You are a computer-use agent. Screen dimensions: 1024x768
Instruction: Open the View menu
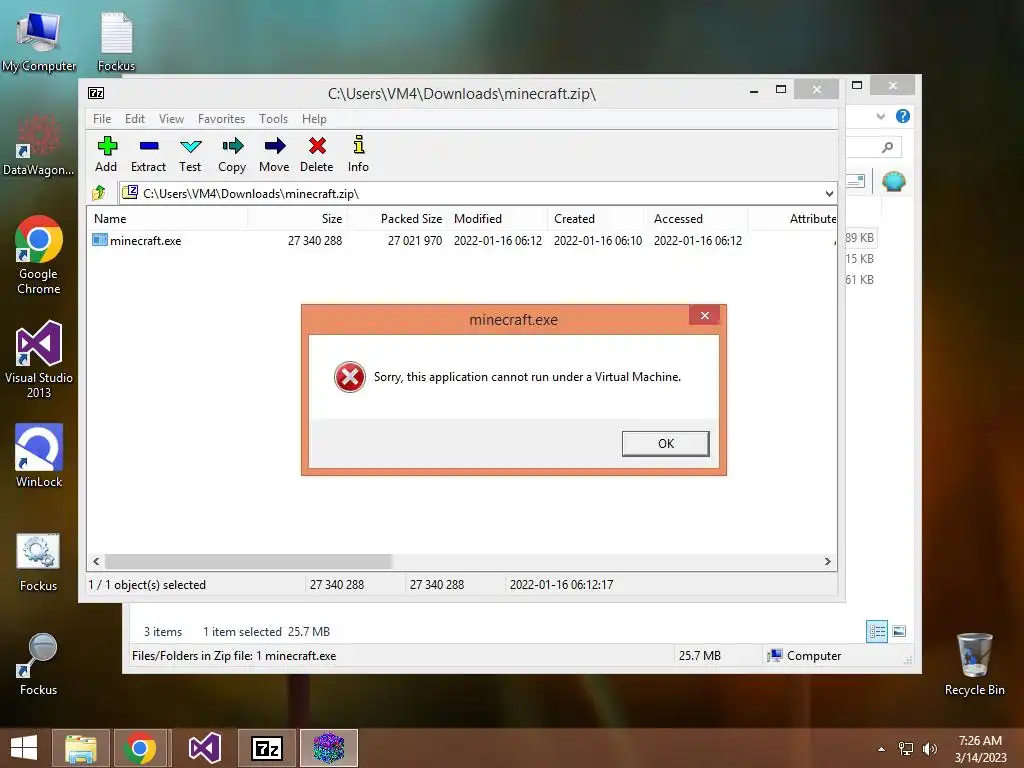[x=172, y=119]
